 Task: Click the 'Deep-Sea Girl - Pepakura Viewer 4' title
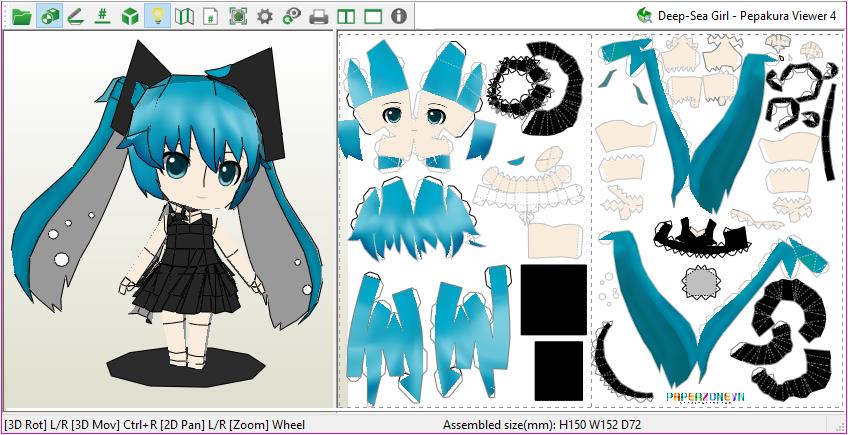click(746, 16)
